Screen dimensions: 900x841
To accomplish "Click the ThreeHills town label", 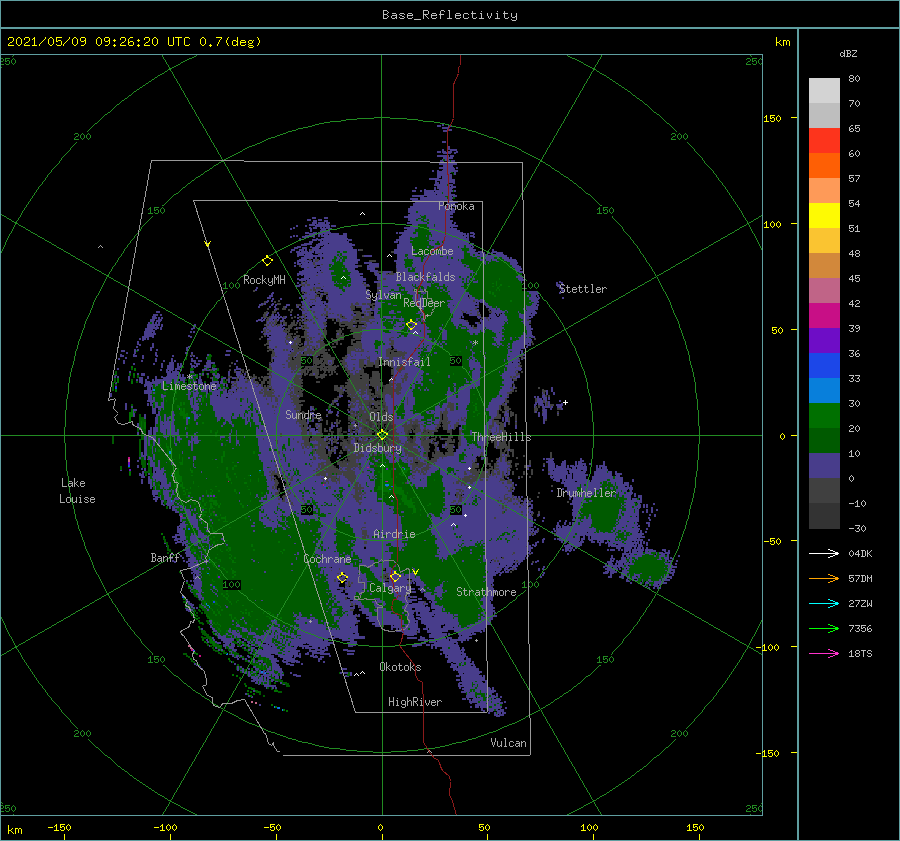I will [x=501, y=437].
